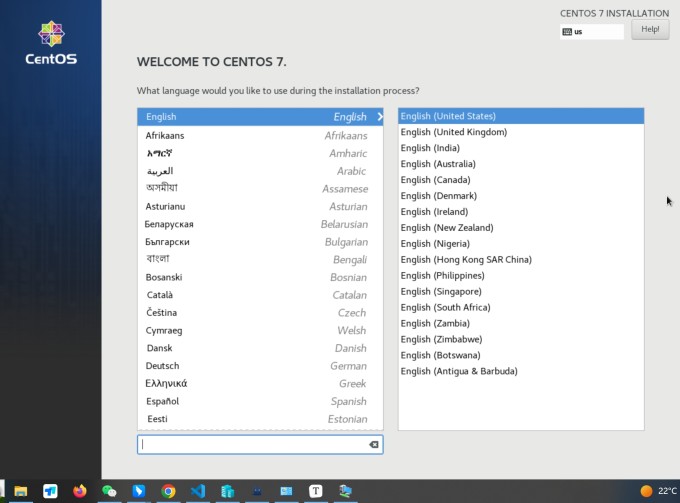Choose English (Ireland) locale
The image size is (680, 503).
point(521,212)
